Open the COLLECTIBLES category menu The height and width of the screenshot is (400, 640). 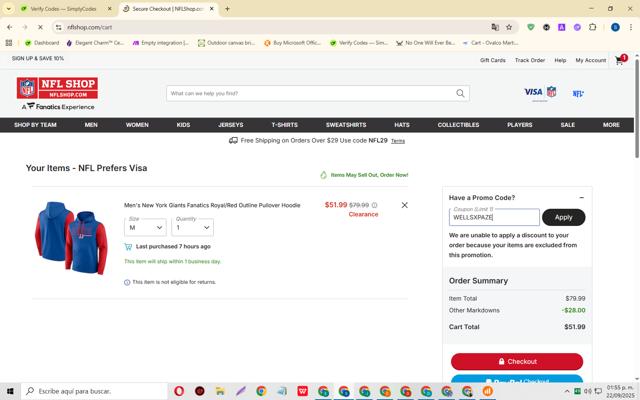tap(458, 125)
